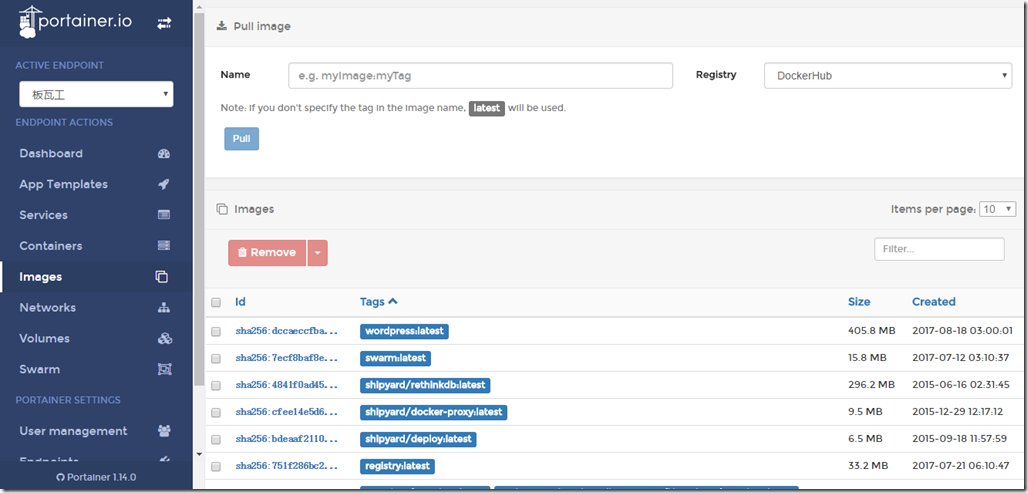
Task: Click the Portainer.io logo
Action: (x=75, y=22)
